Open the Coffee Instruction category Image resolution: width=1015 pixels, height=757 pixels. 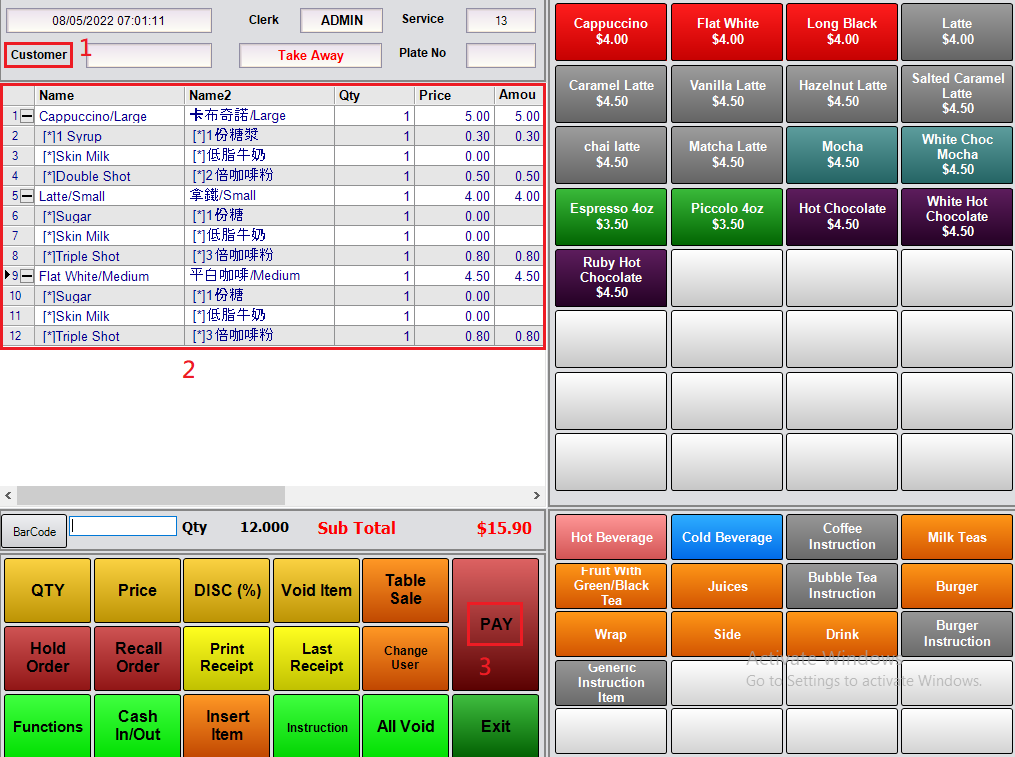coord(842,537)
